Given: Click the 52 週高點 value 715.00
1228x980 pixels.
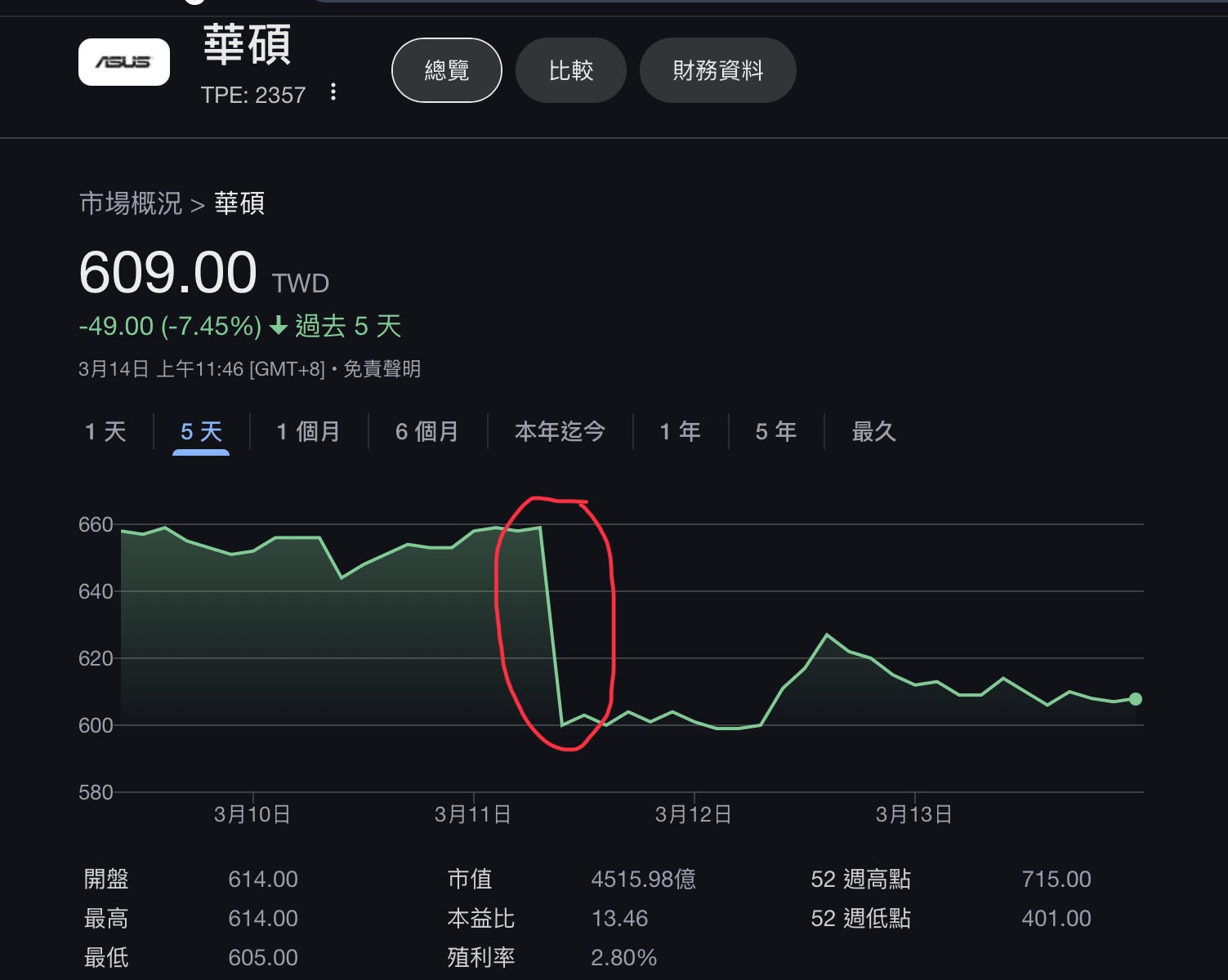Looking at the screenshot, I should pyautogui.click(x=1056, y=880).
